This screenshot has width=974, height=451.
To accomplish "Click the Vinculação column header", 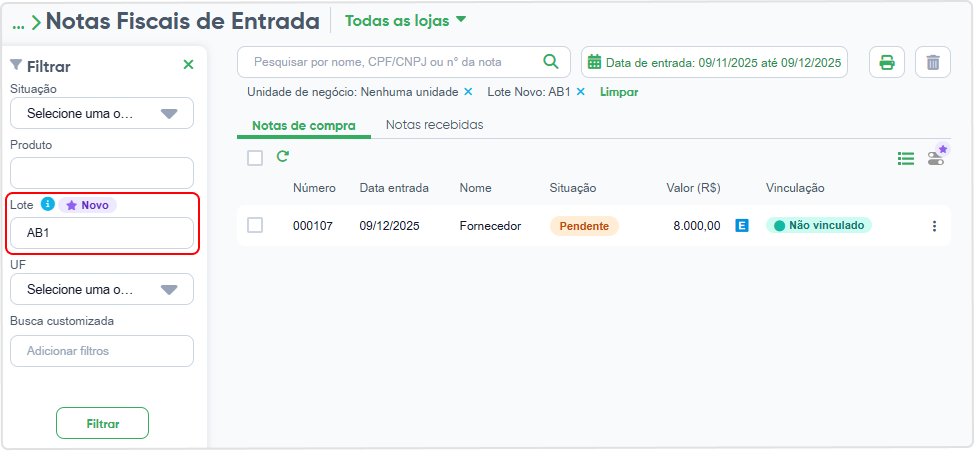I will tap(795, 188).
